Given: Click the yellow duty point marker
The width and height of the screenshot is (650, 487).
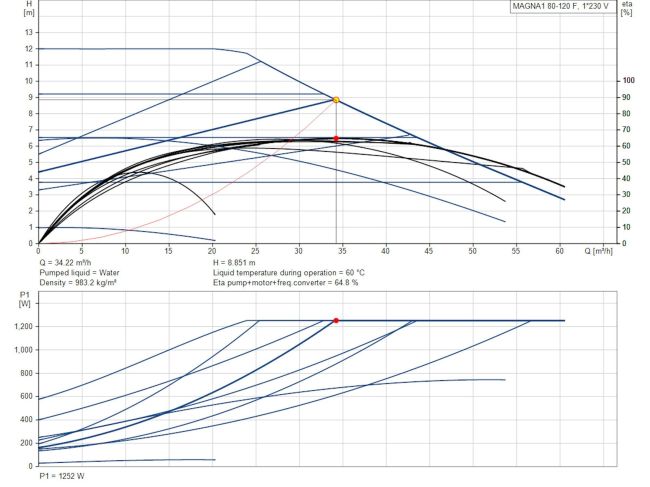Looking at the screenshot, I should (x=336, y=100).
